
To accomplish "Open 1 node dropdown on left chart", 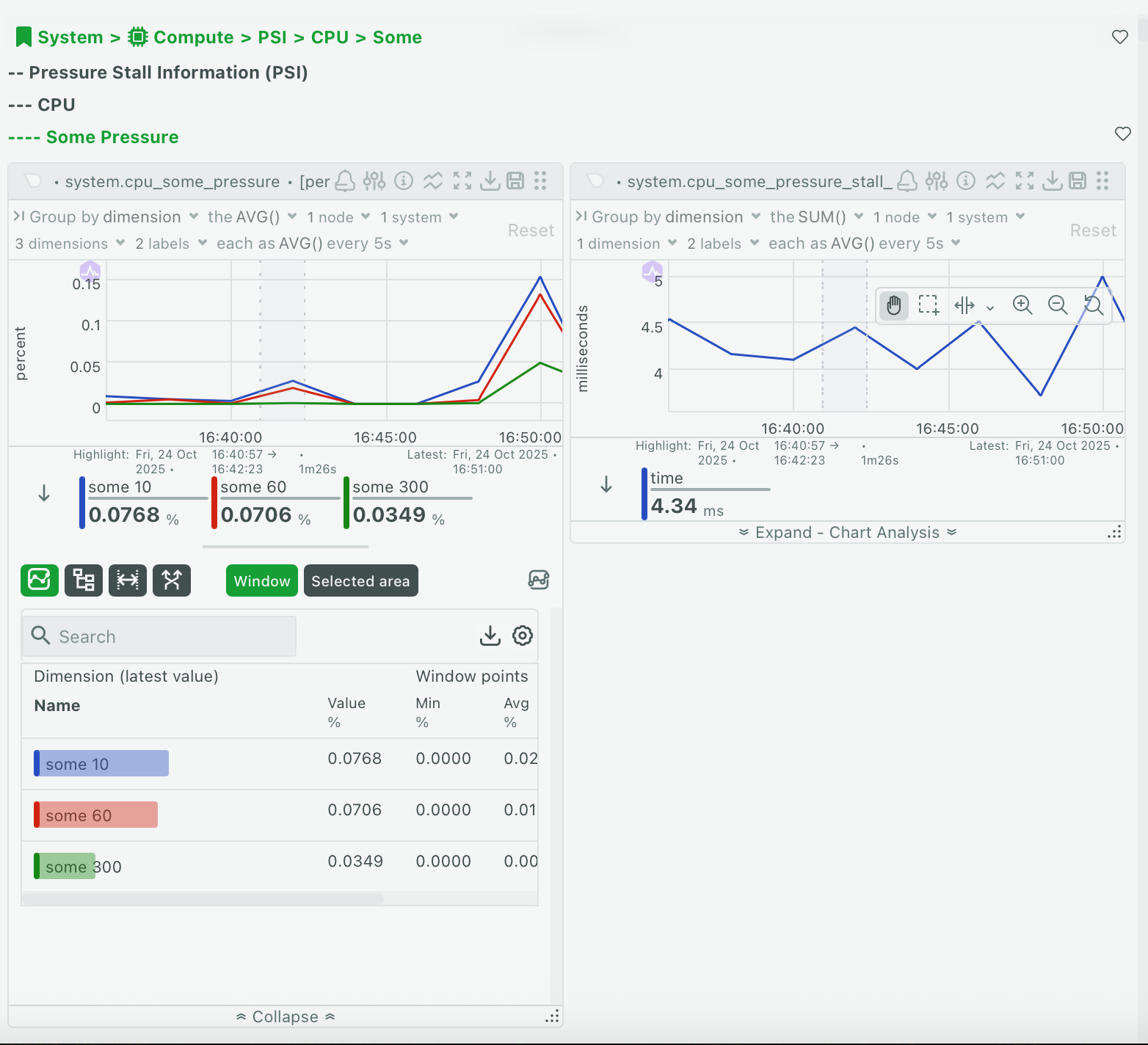I will click(338, 216).
